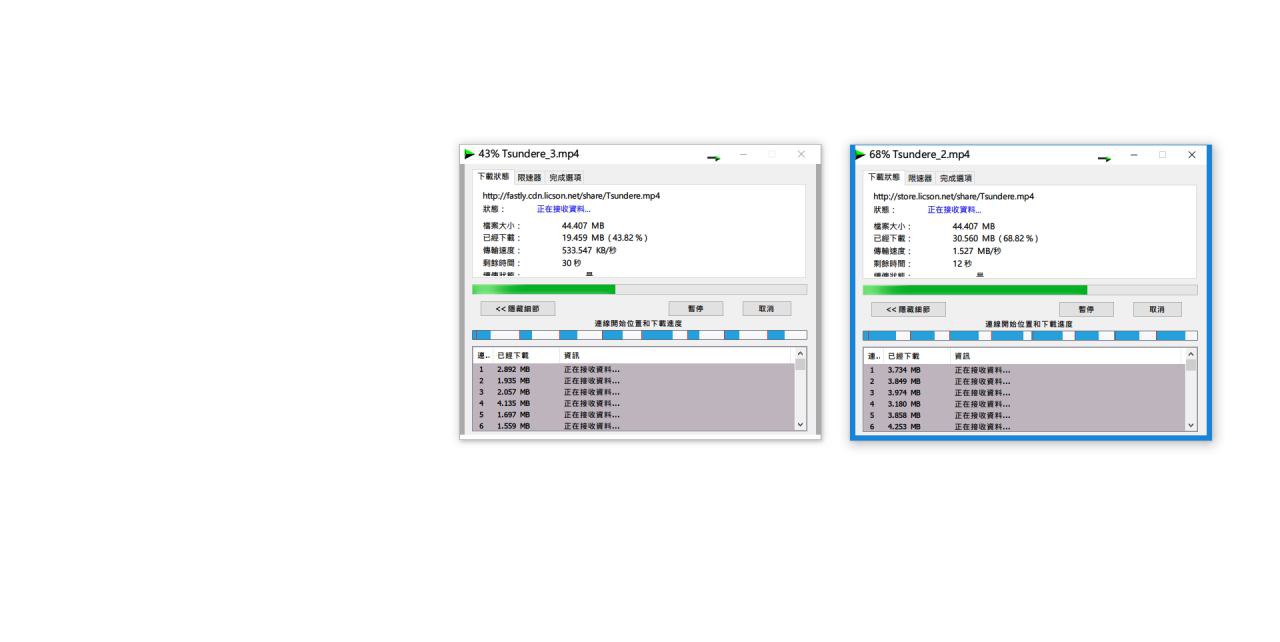The width and height of the screenshot is (1280, 642).
Task: Pause the Tsundere_2.mp4 download with 暫停
Action: tap(1087, 309)
